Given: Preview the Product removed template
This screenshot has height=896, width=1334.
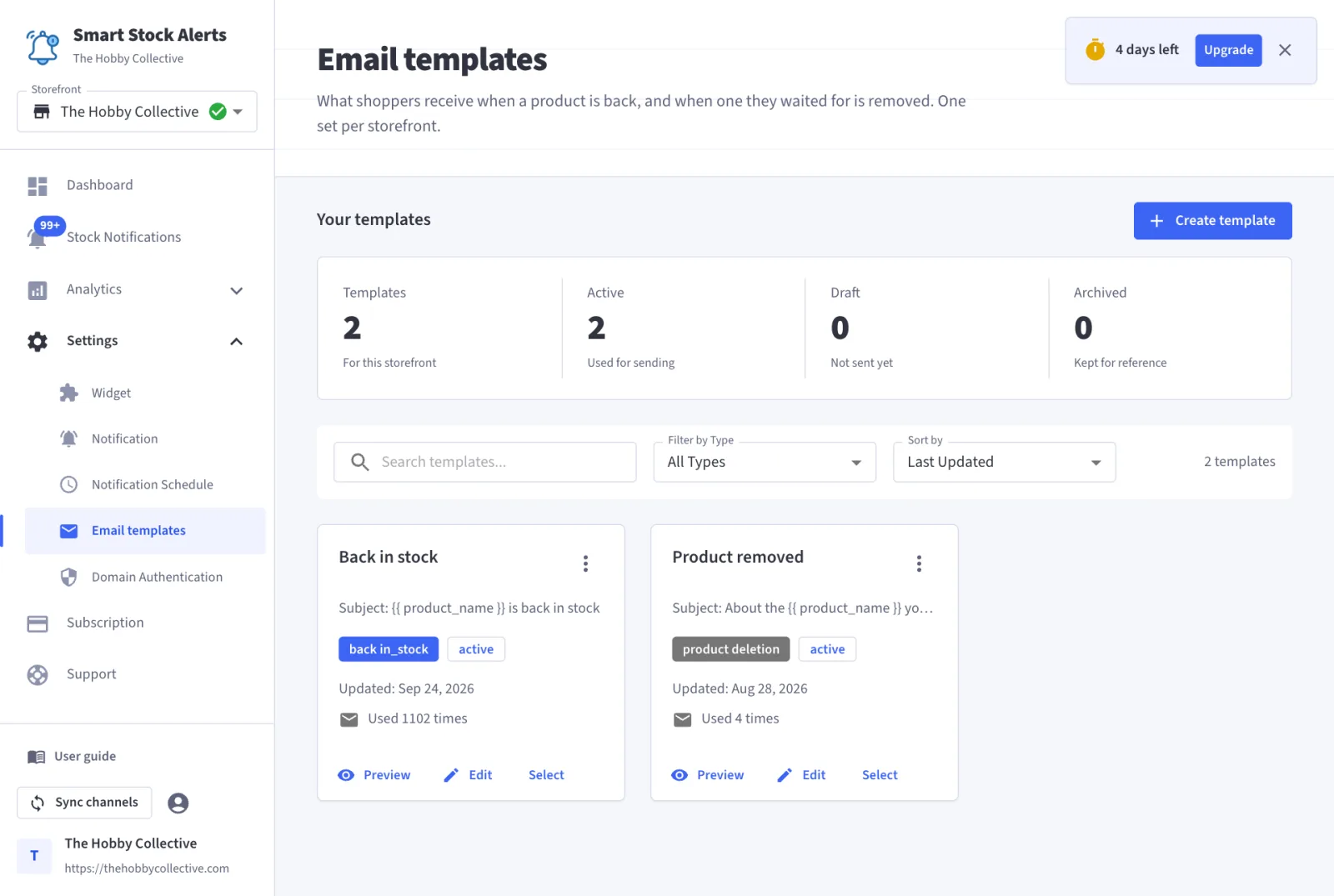Looking at the screenshot, I should point(708,775).
